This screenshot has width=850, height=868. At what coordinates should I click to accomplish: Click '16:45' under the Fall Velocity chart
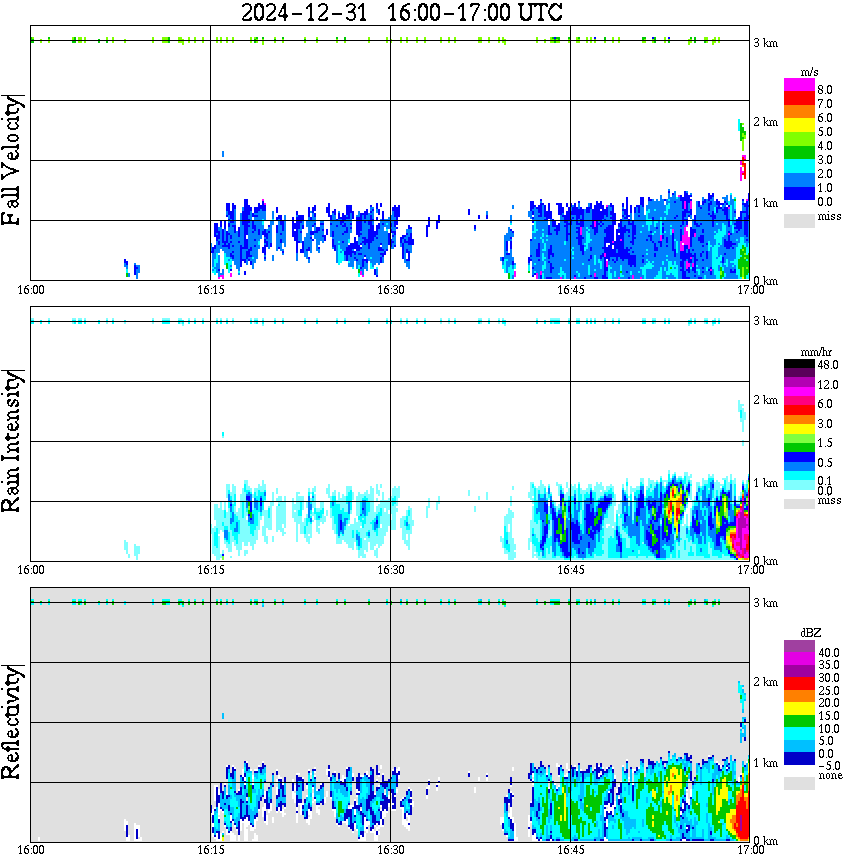coord(571,290)
